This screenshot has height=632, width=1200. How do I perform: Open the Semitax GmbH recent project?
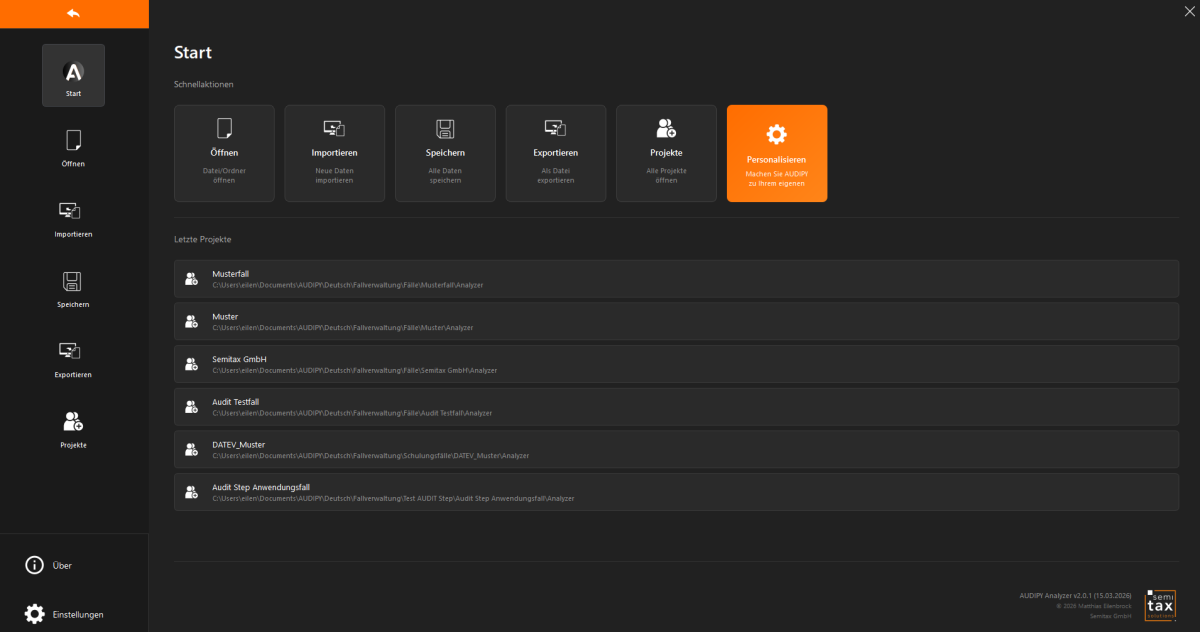[x=676, y=364]
